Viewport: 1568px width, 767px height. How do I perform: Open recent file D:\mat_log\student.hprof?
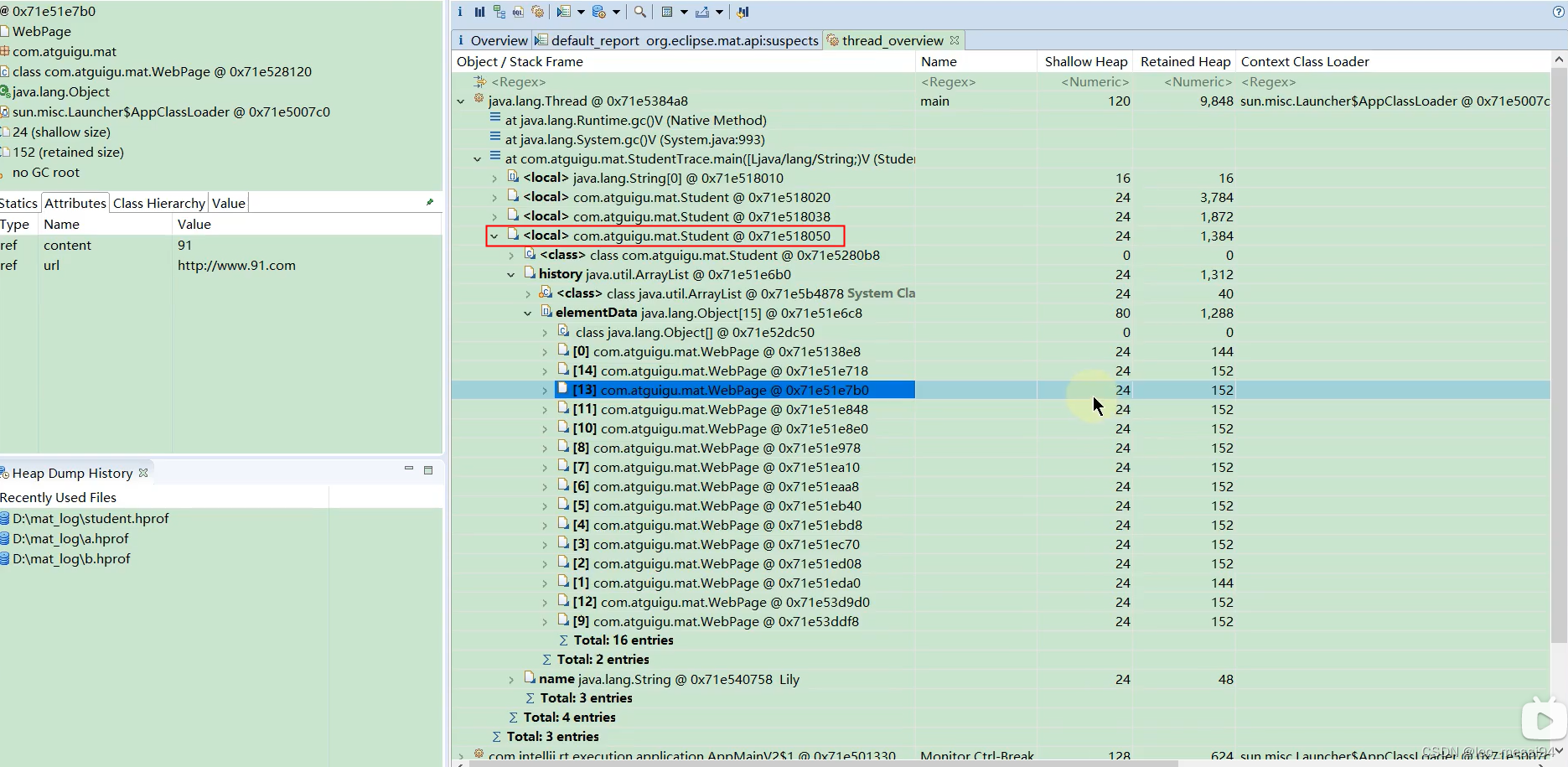pos(91,518)
